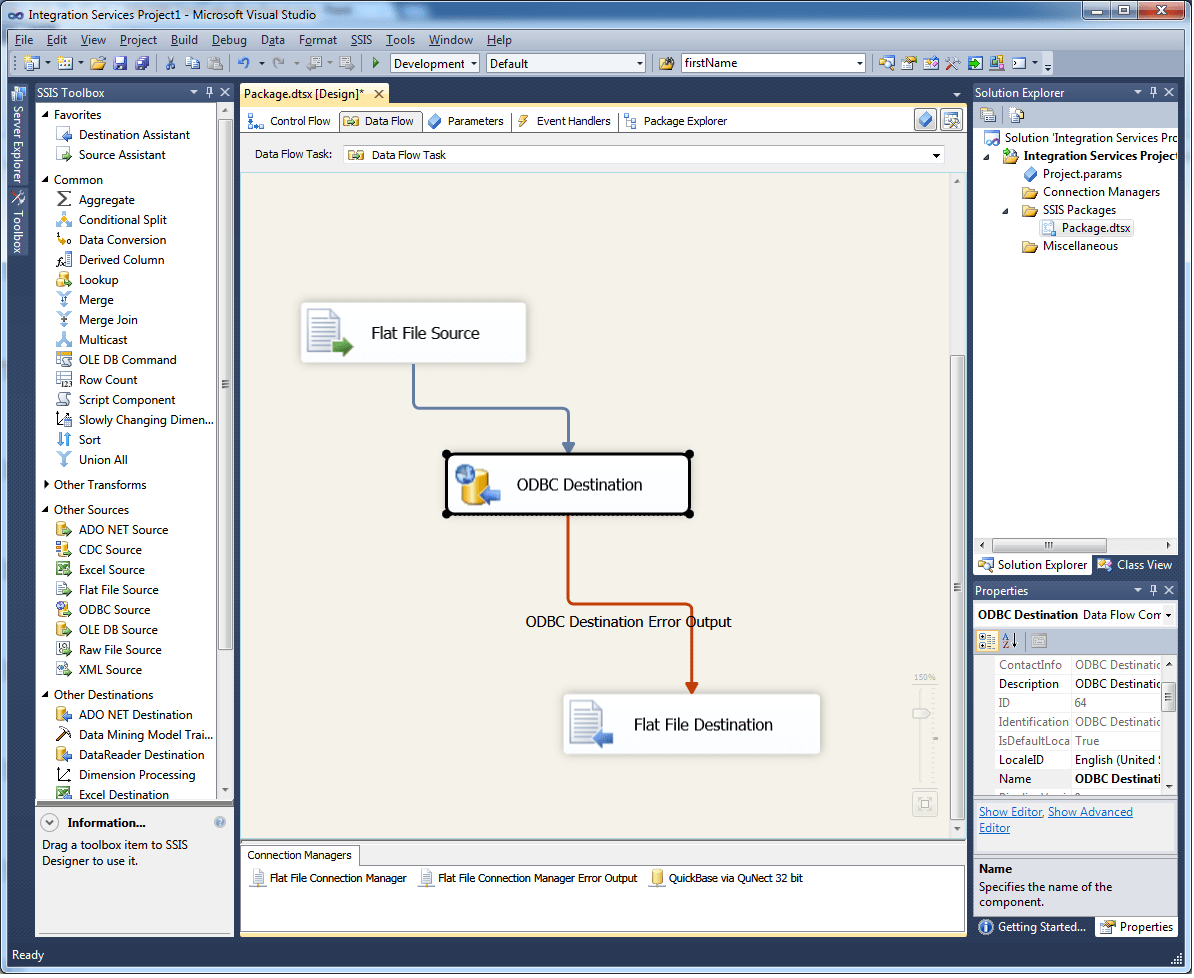Click the Show Editor link

tap(1010, 812)
